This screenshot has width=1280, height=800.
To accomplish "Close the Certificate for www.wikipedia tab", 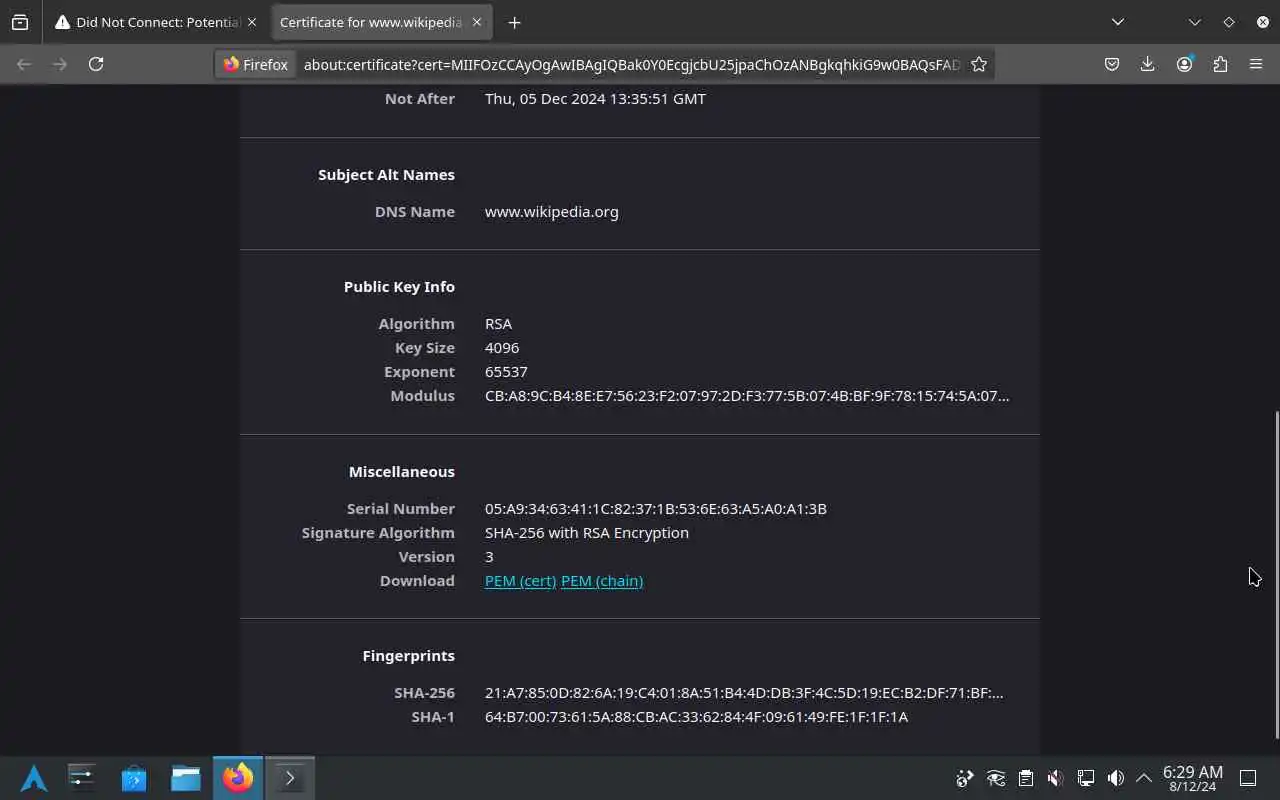I will point(476,22).
